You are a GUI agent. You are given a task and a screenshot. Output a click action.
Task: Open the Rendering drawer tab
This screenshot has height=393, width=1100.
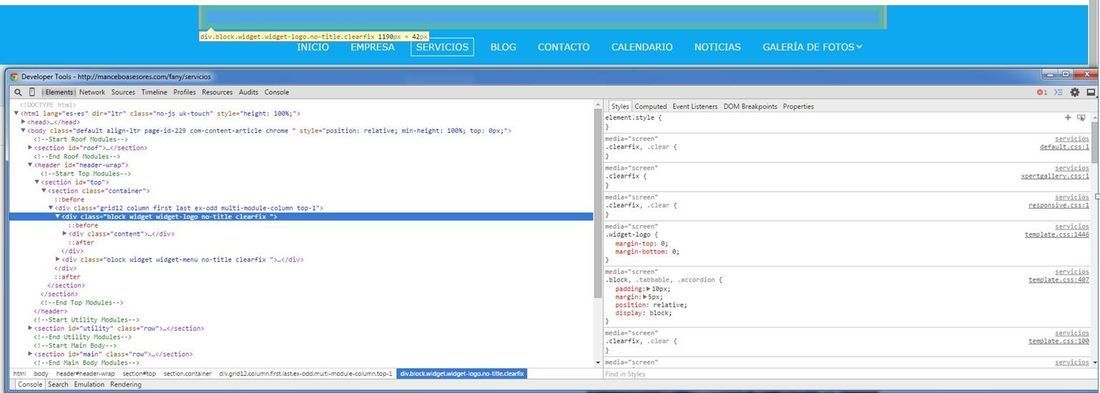pos(126,385)
